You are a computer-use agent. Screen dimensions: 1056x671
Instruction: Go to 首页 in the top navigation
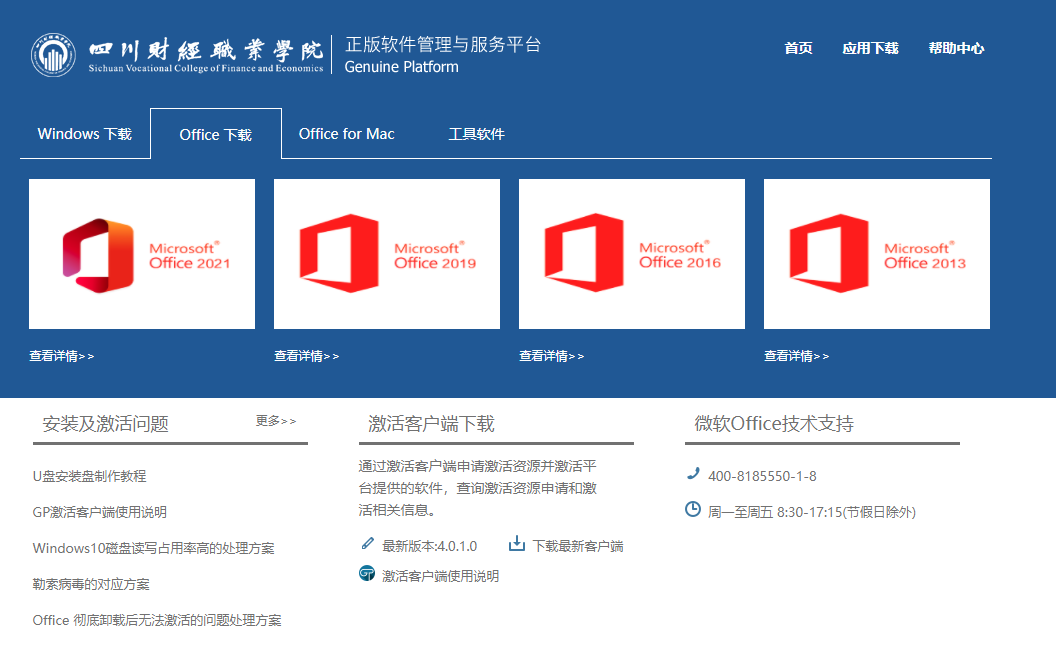tap(798, 48)
